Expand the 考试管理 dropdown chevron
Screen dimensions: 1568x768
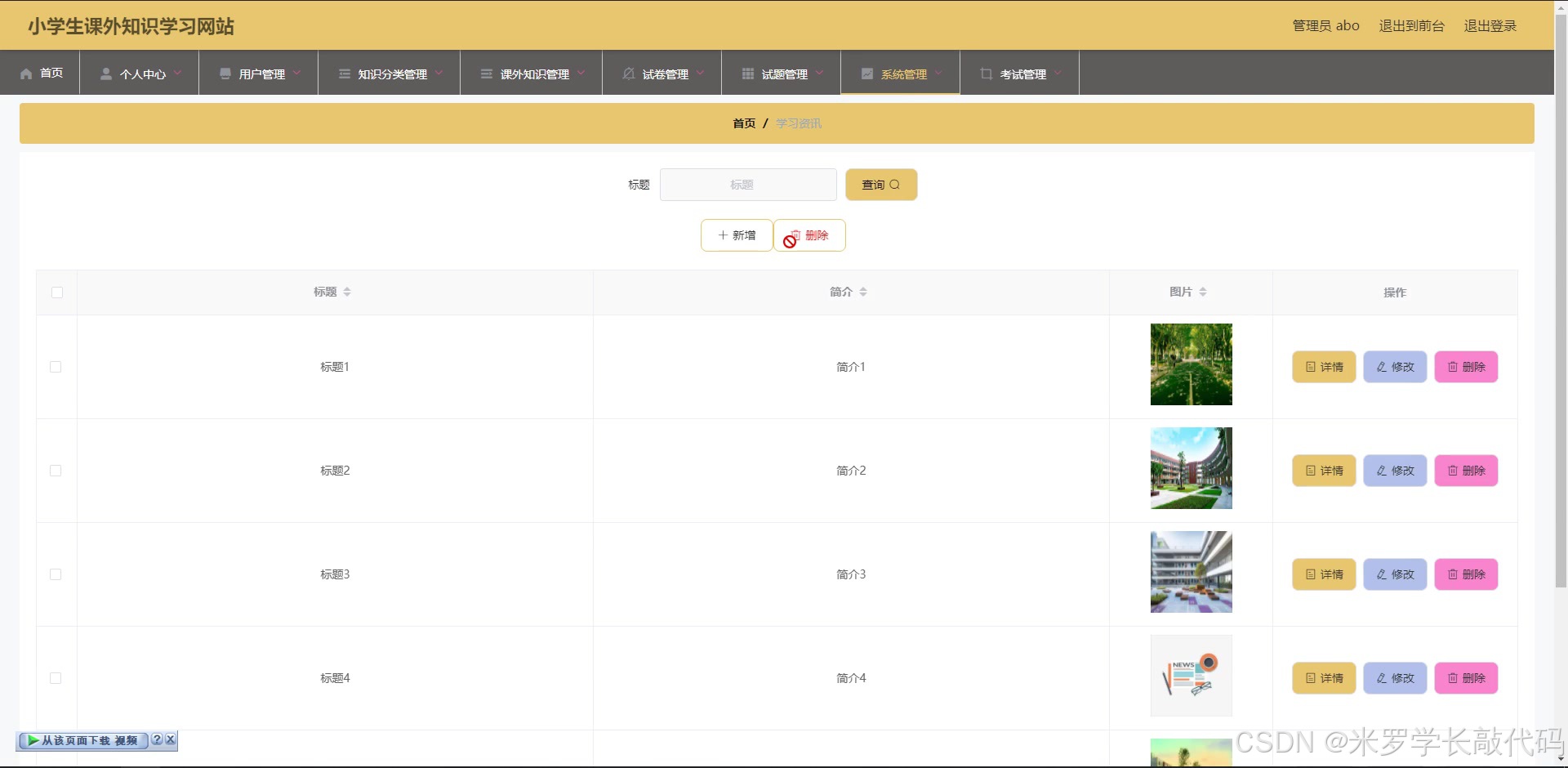click(x=1058, y=73)
